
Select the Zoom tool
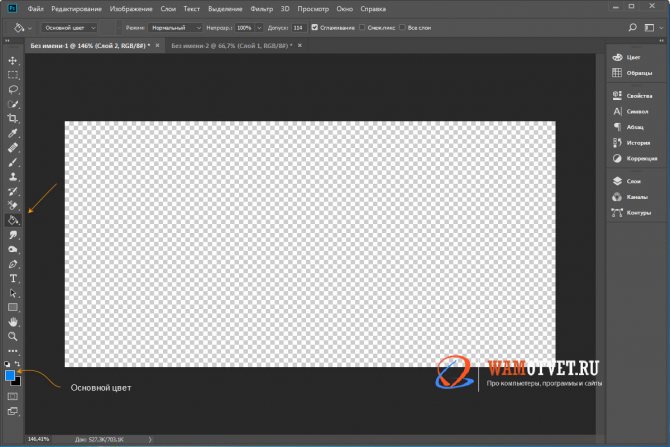[13, 336]
